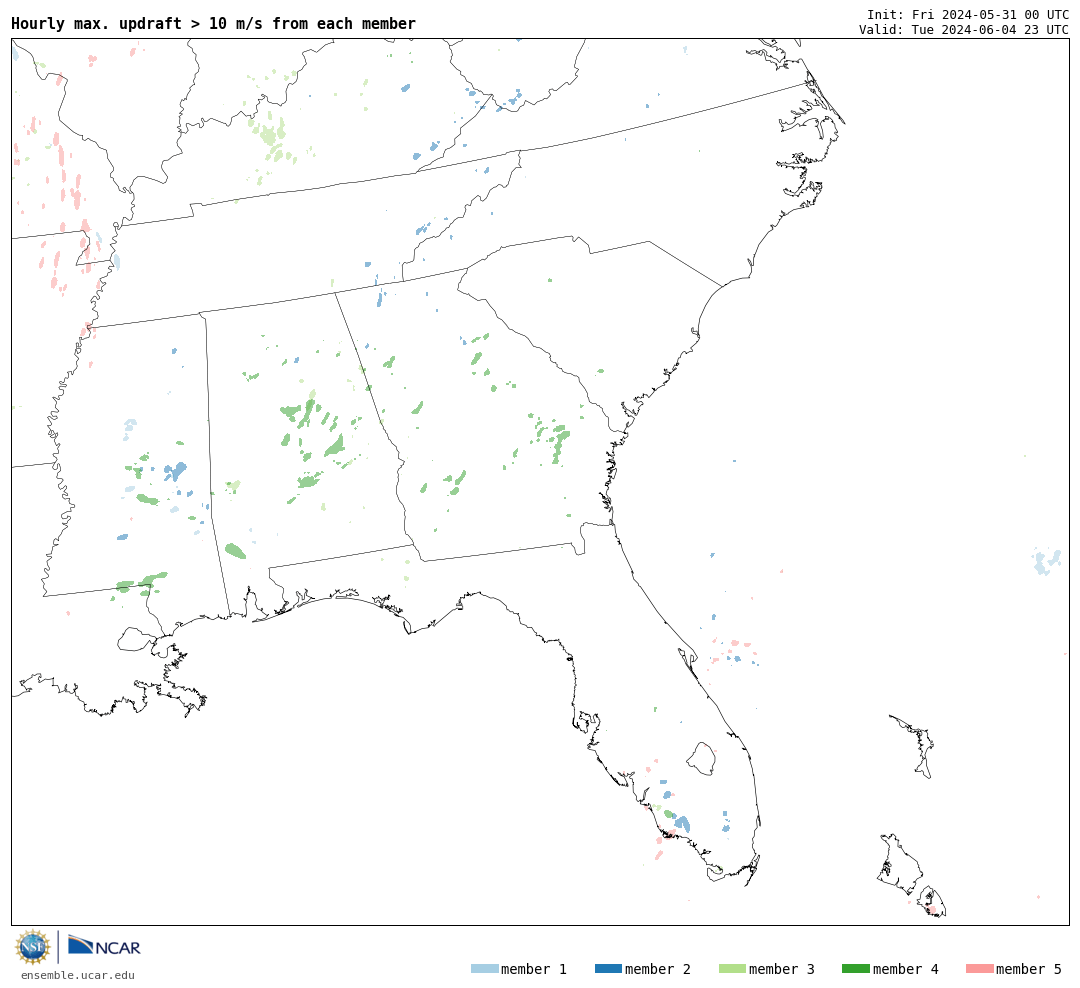Click the 'Hourly max. updraft' title text
This screenshot has height=988, width=1080.
[214, 23]
